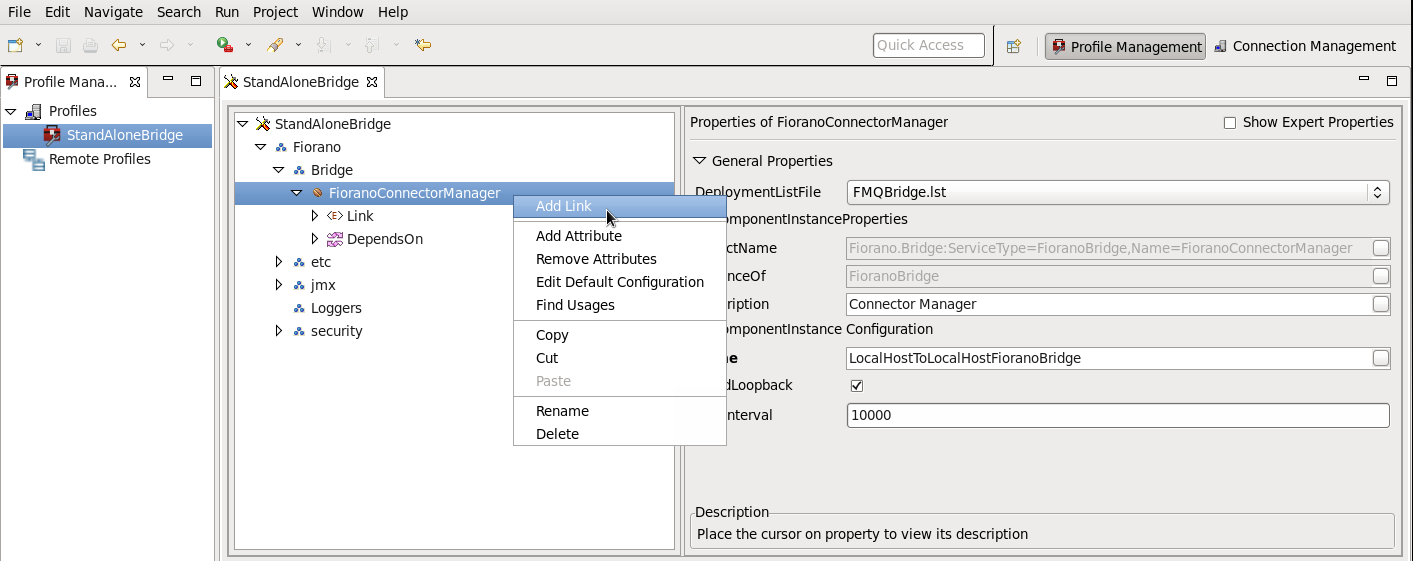This screenshot has width=1413, height=561.
Task: Click the DependsOn node icon
Action: (x=335, y=239)
